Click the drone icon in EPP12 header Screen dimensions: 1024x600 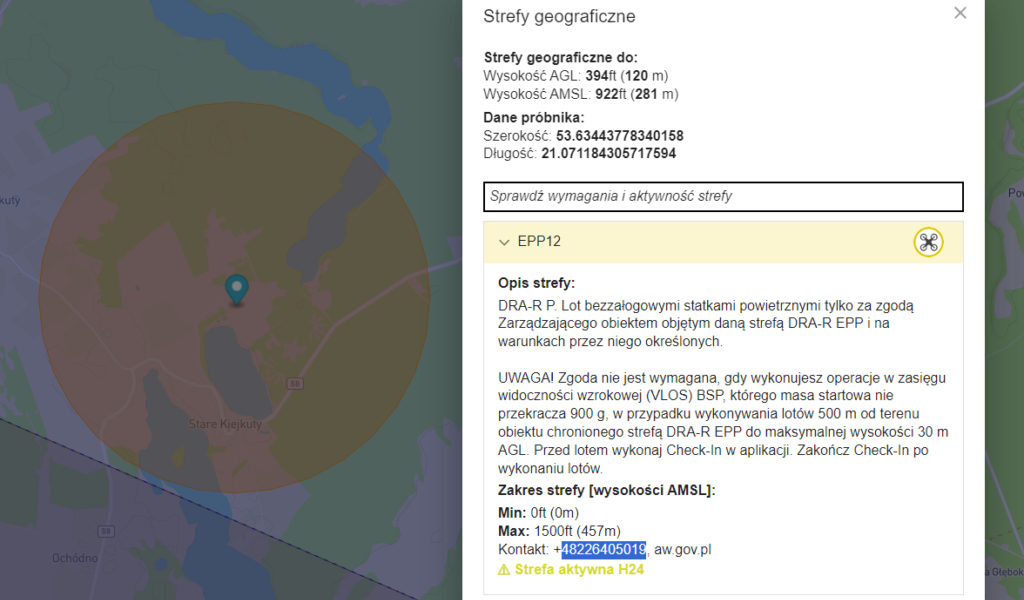(928, 242)
